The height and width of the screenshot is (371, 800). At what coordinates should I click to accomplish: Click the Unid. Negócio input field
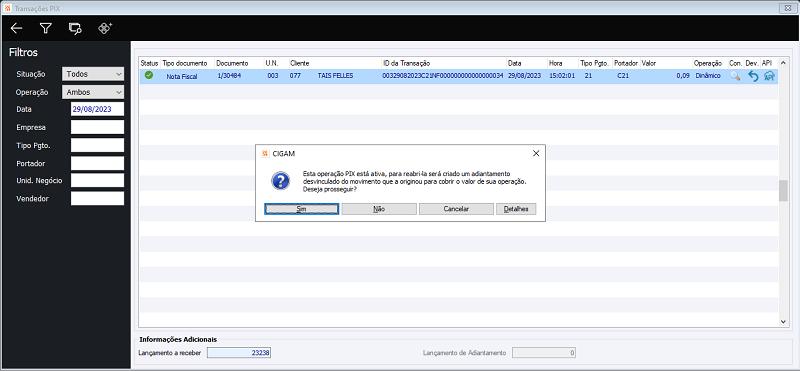click(x=97, y=180)
